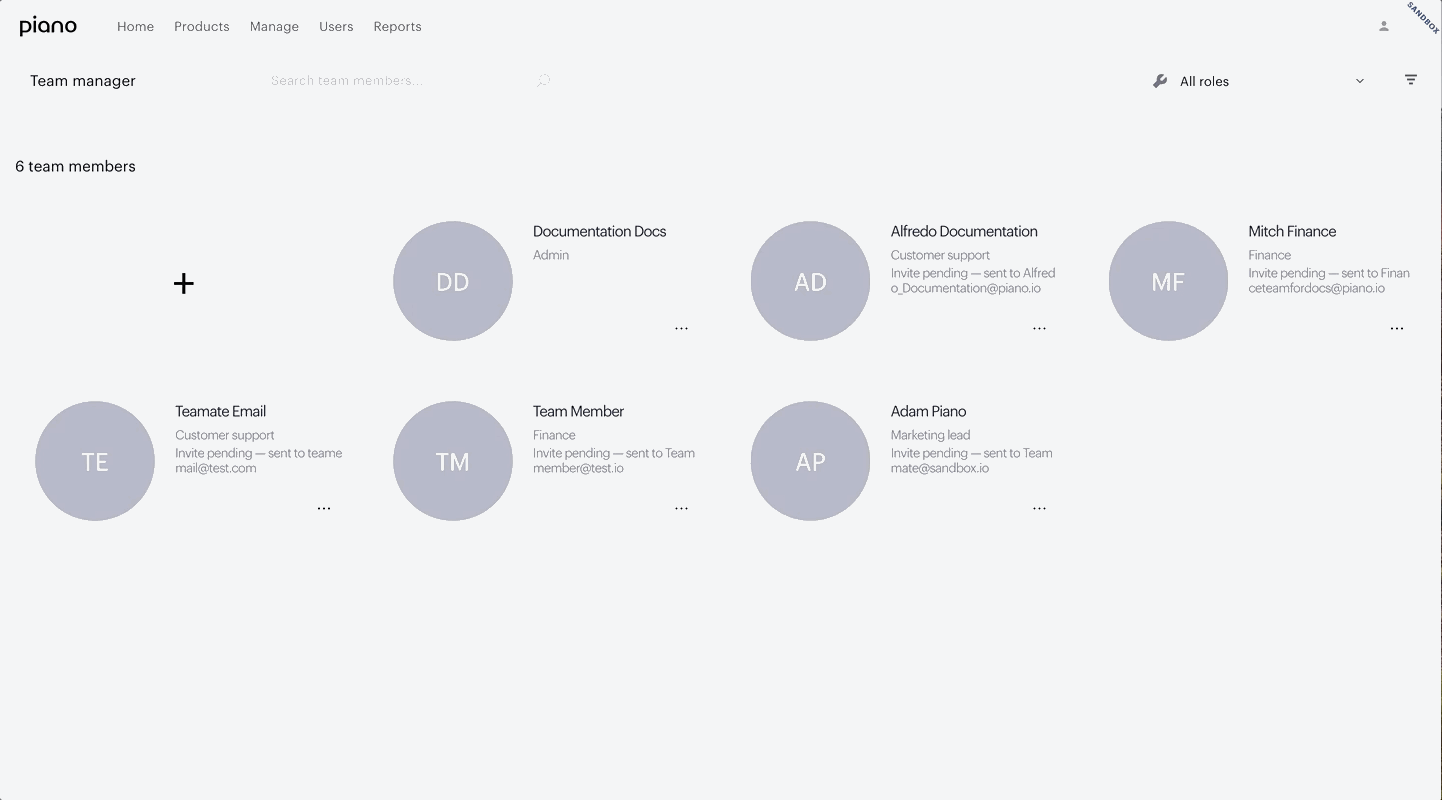Viewport: 1442px width, 800px height.
Task: Click the Home link
Action: click(135, 26)
